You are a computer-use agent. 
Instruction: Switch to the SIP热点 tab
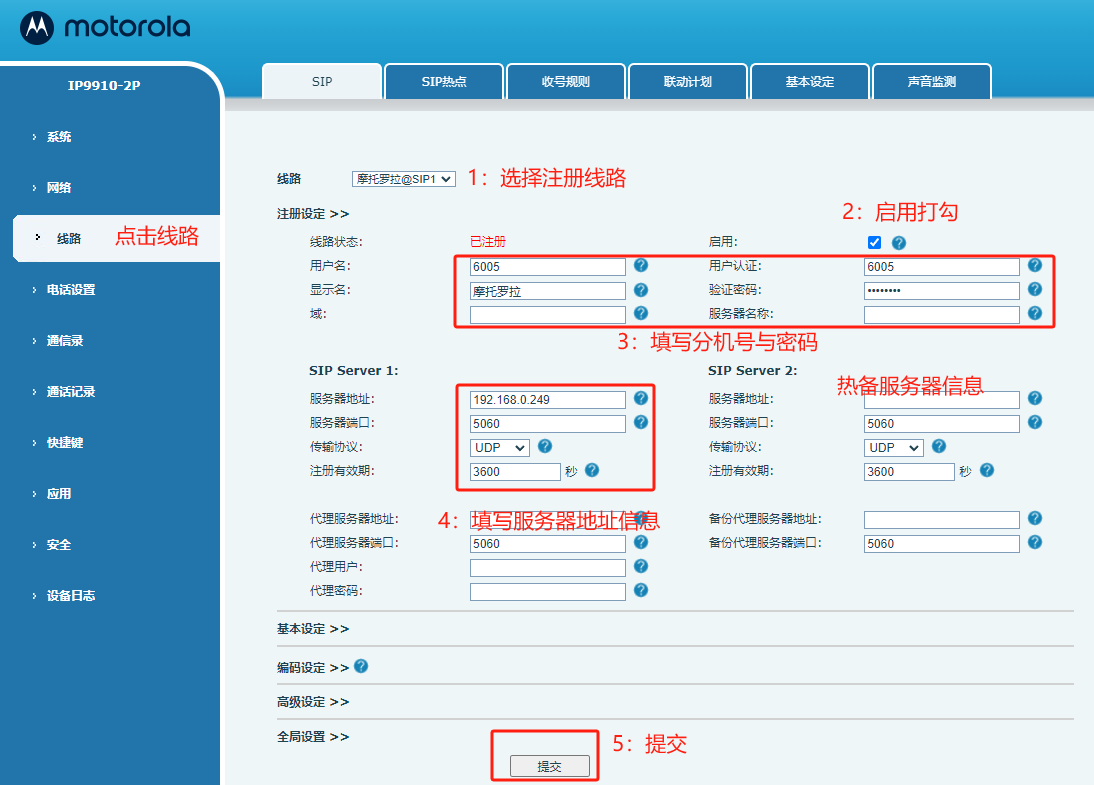[x=444, y=82]
